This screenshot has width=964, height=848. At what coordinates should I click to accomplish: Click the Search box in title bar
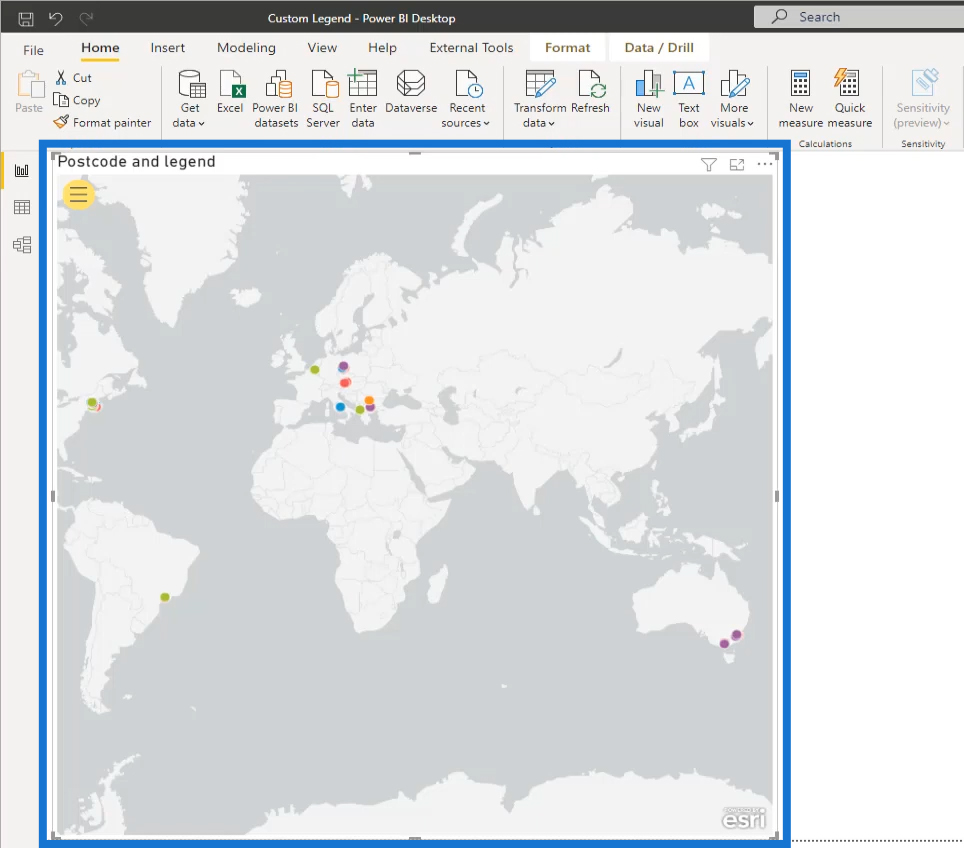[858, 17]
